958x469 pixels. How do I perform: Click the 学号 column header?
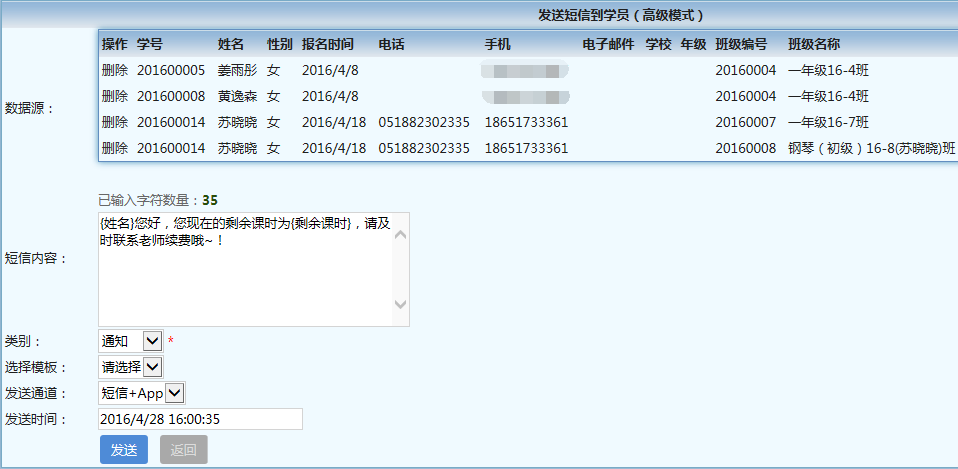pos(150,44)
